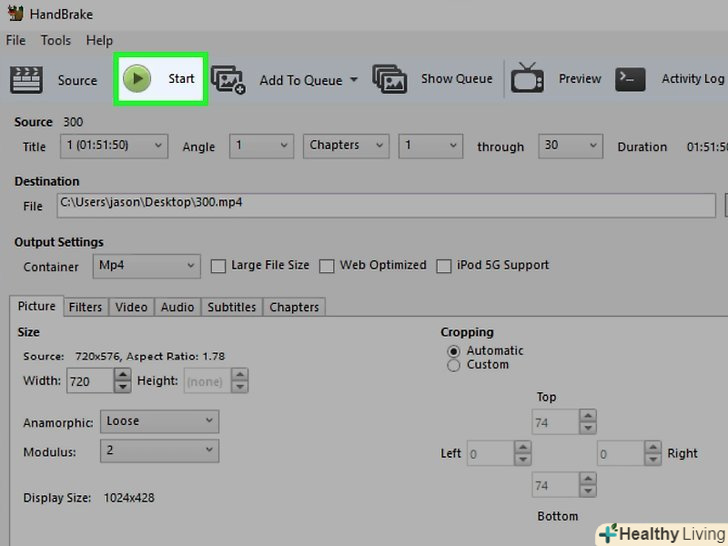Viewport: 728px width, 546px height.
Task: Open the start chapter dropdown showing 1
Action: (430, 146)
